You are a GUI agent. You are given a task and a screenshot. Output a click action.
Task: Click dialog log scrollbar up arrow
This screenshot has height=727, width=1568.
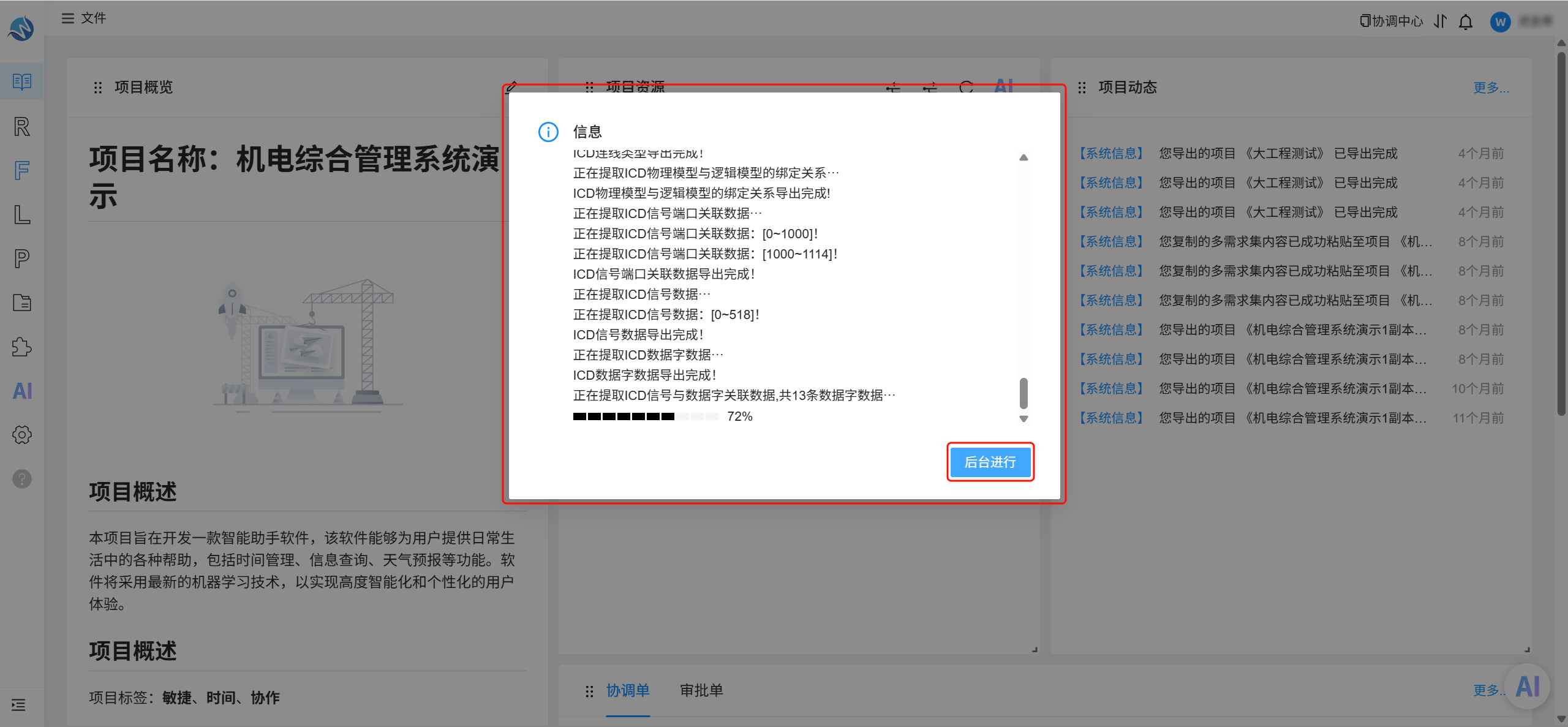(x=1023, y=157)
